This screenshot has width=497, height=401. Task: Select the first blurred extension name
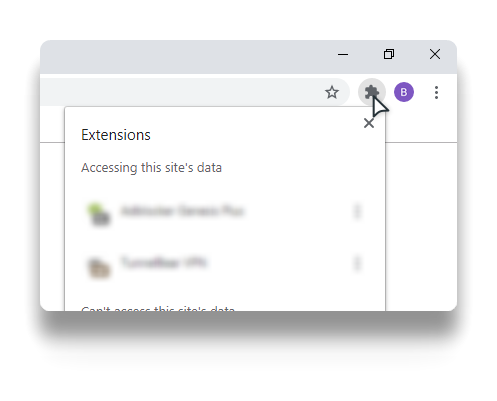click(x=183, y=211)
